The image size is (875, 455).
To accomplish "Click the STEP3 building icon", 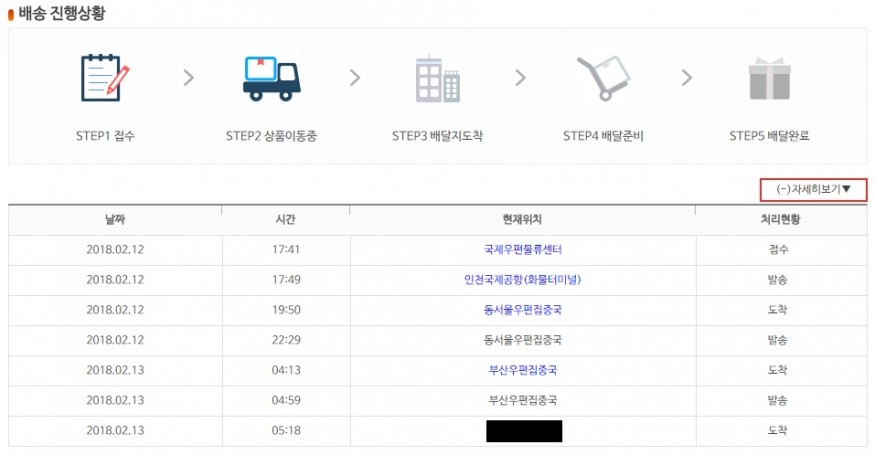I will click(438, 79).
